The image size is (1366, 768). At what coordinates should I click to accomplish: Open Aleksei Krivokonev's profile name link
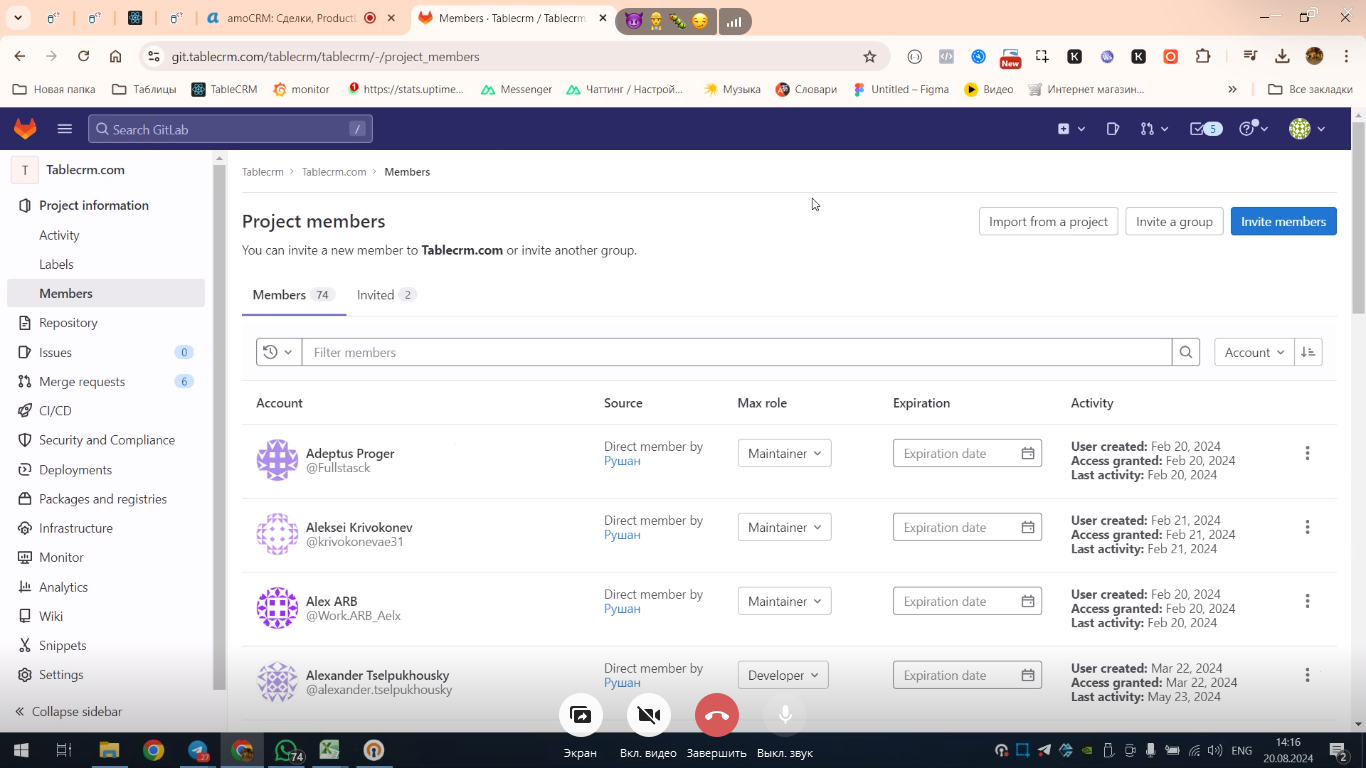click(x=359, y=527)
